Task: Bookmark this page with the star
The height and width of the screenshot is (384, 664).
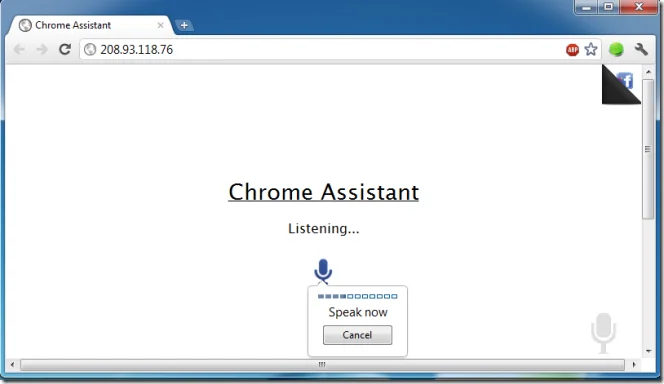Action: (591, 50)
